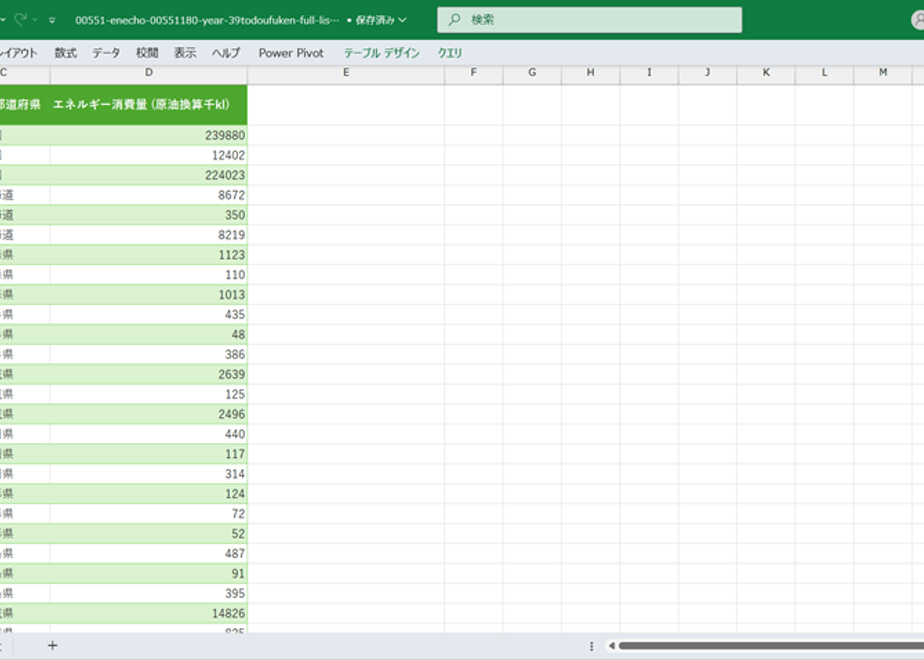Select cell with value 224023
Image resolution: width=924 pixels, height=660 pixels.
point(148,175)
